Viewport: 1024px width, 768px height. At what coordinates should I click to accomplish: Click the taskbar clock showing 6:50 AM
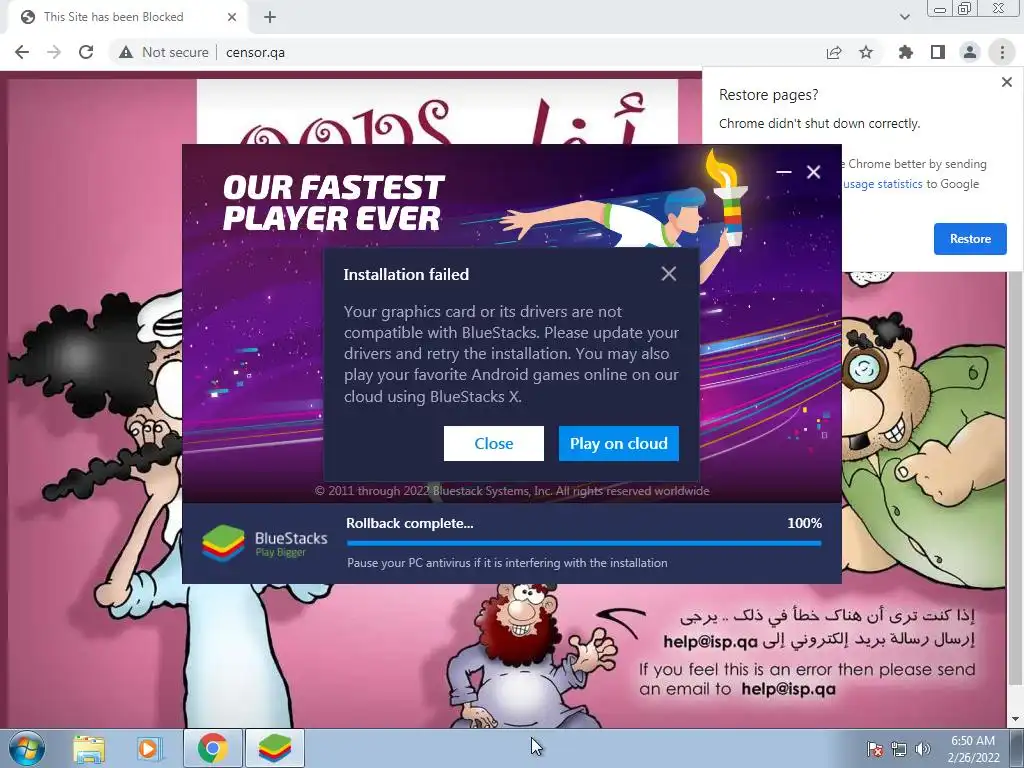click(973, 749)
